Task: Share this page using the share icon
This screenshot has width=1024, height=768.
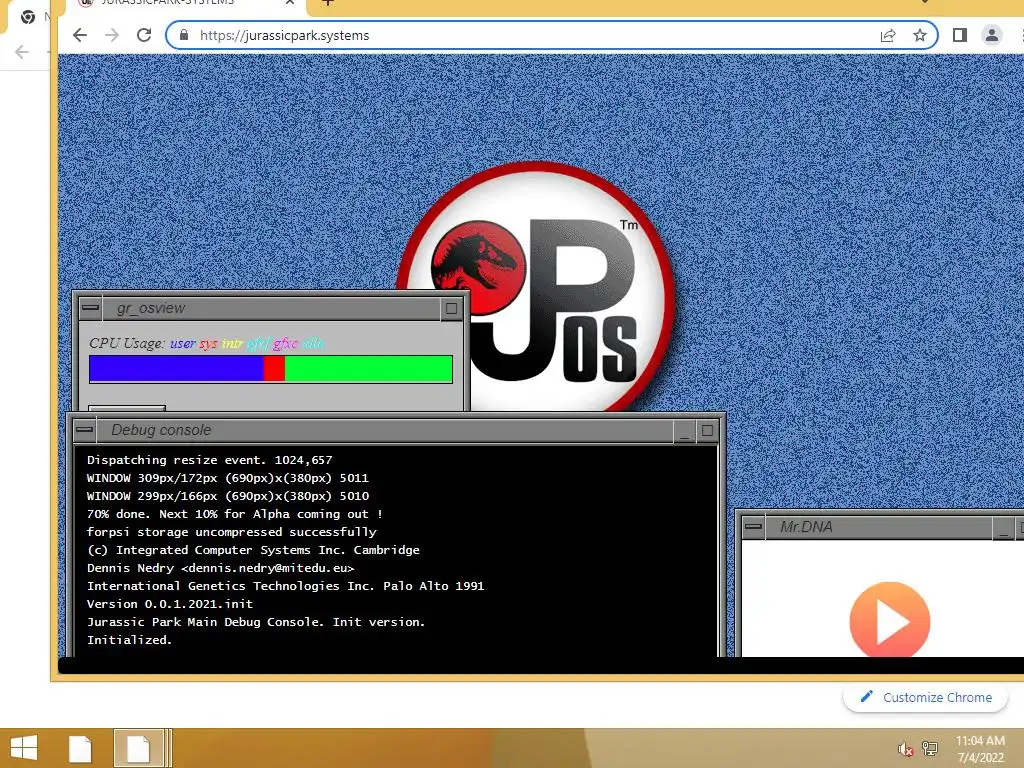Action: point(888,35)
